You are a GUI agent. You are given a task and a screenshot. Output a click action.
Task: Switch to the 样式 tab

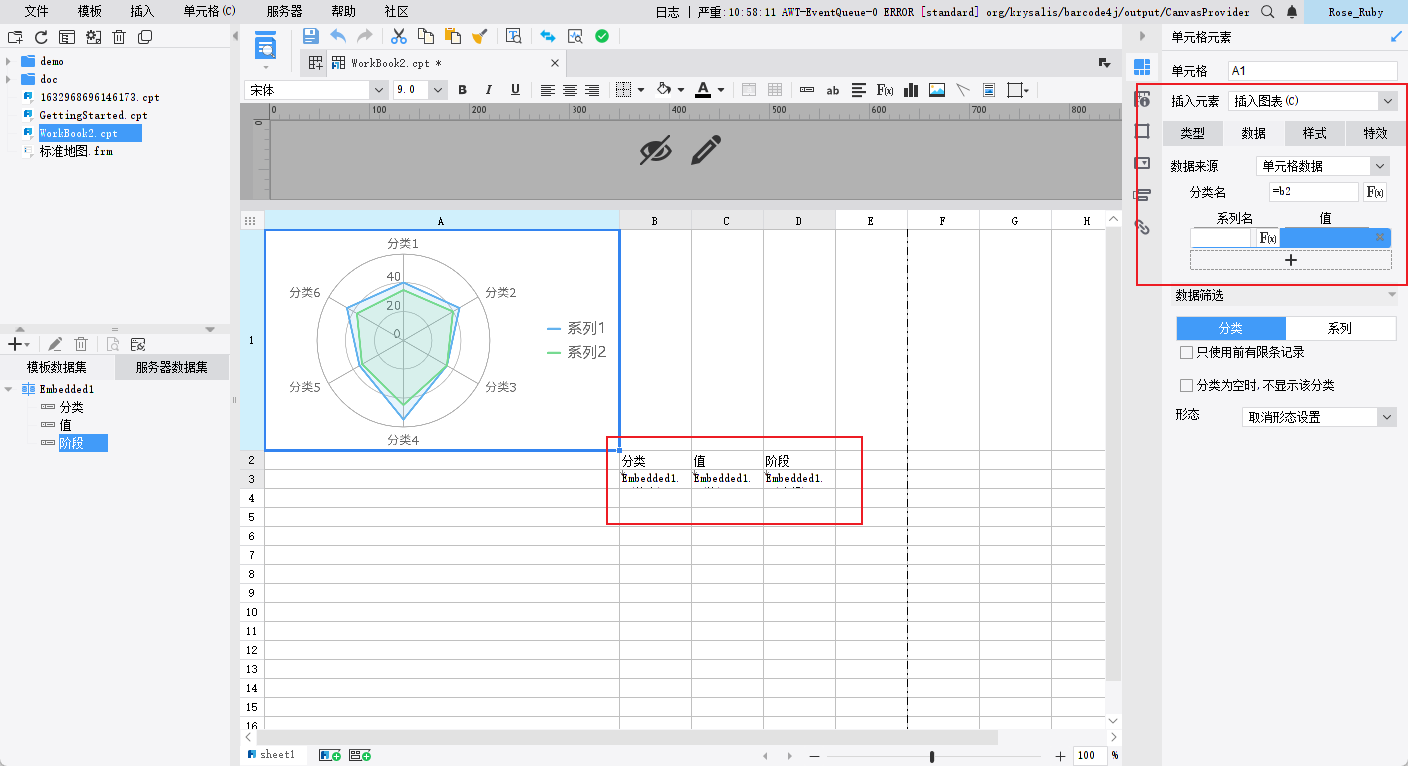click(x=1314, y=133)
